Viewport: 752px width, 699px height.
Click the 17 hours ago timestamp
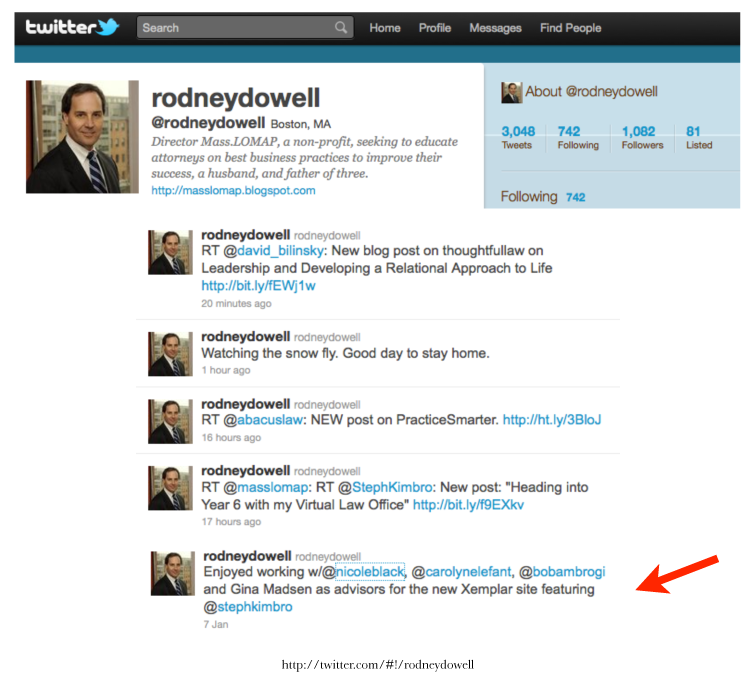click(231, 521)
